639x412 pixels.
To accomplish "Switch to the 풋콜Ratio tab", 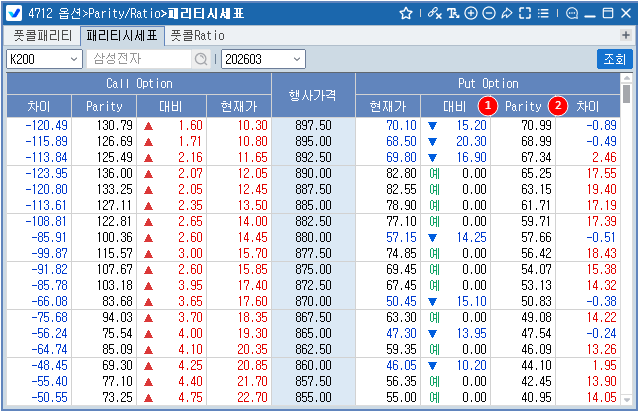I will [x=196, y=35].
